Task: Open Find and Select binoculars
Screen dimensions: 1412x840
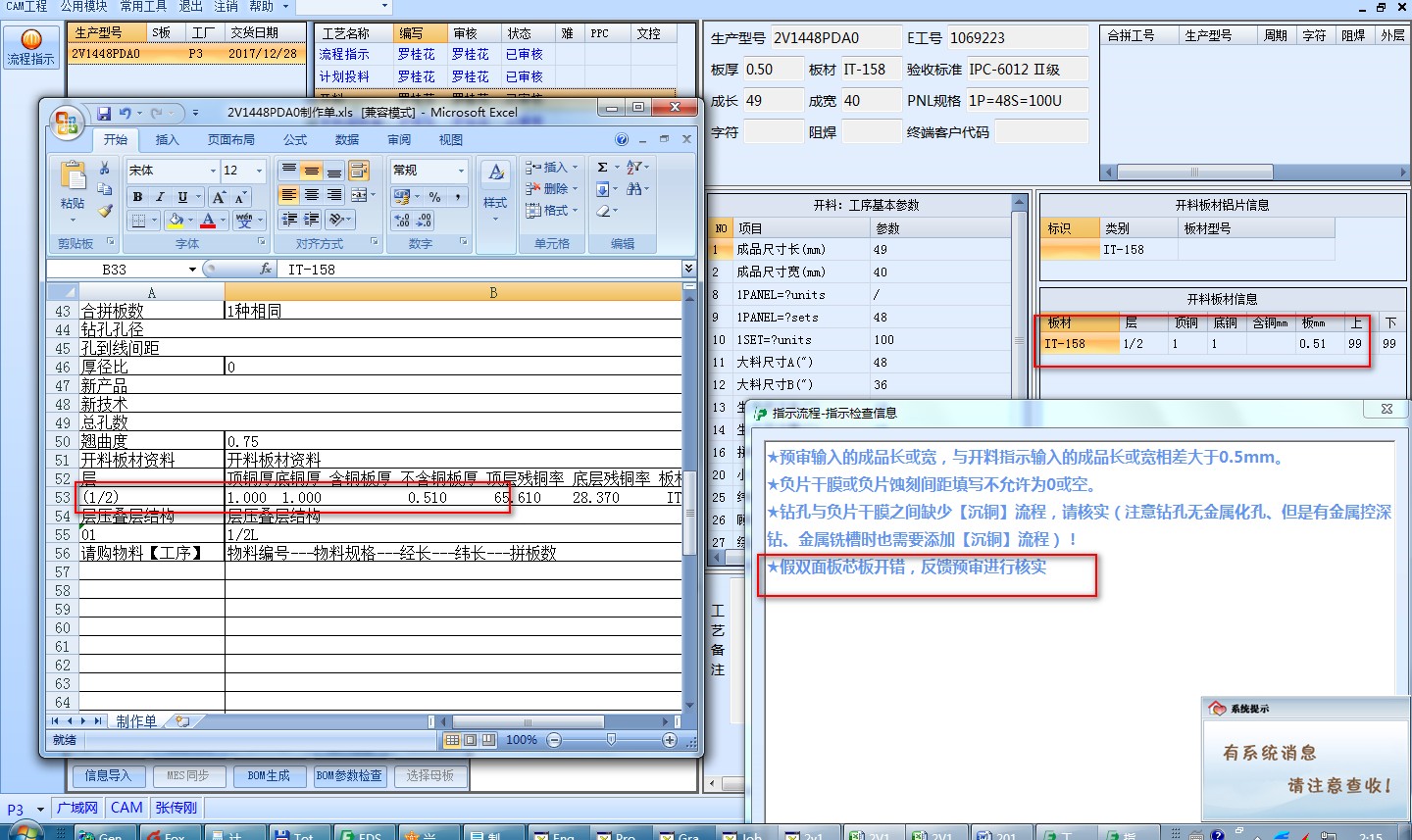Action: tap(634, 189)
